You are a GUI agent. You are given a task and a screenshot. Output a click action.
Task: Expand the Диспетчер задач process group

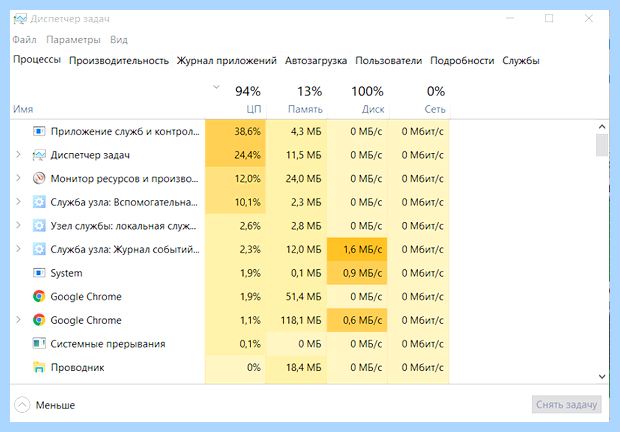[x=18, y=155]
